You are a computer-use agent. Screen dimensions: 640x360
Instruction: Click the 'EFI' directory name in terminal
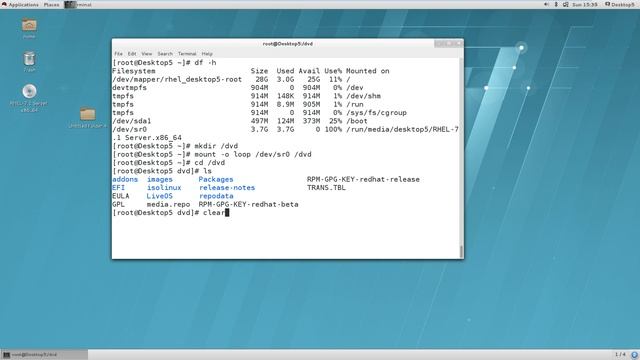(118, 188)
